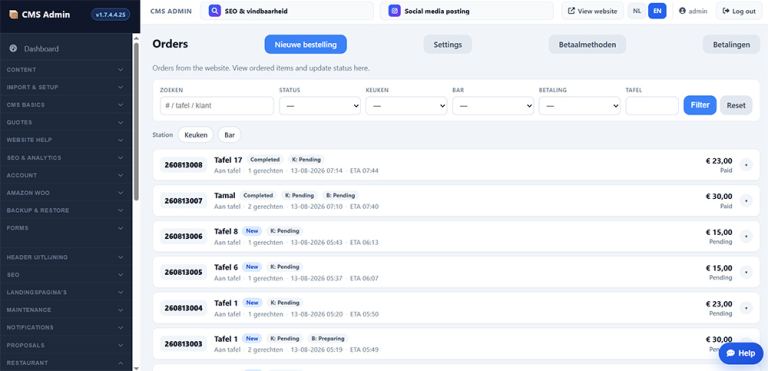
Task: Expand the NOTIFICATIONS sidebar section
Action: (66, 327)
